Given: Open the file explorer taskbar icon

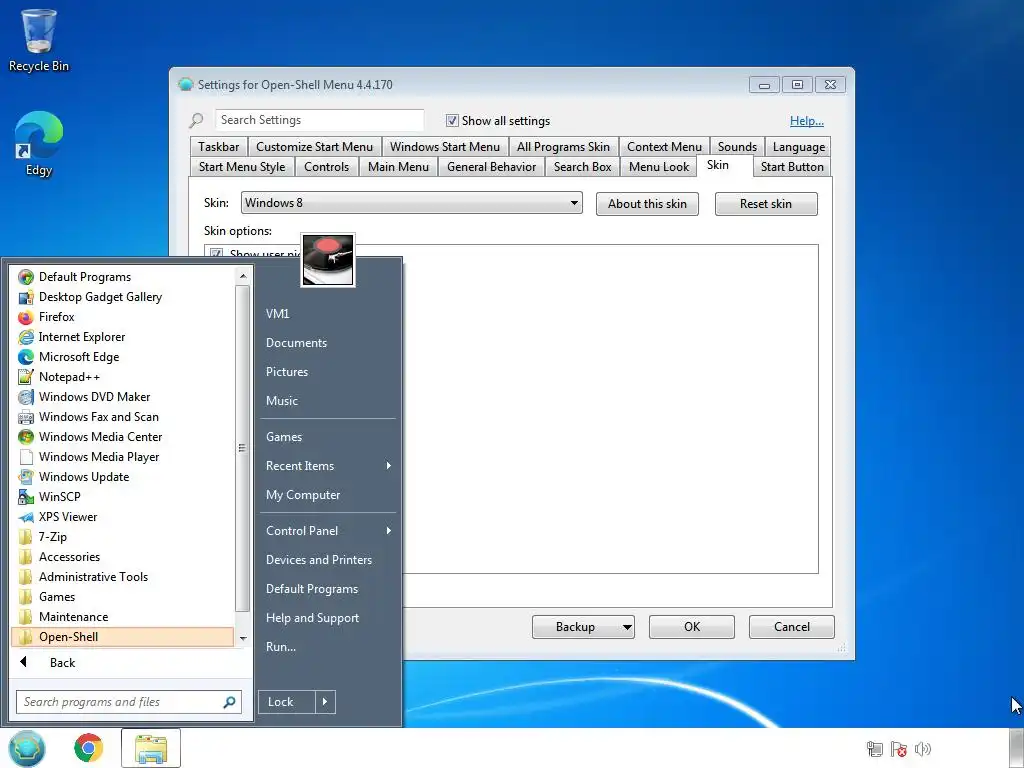Looking at the screenshot, I should click(x=151, y=748).
